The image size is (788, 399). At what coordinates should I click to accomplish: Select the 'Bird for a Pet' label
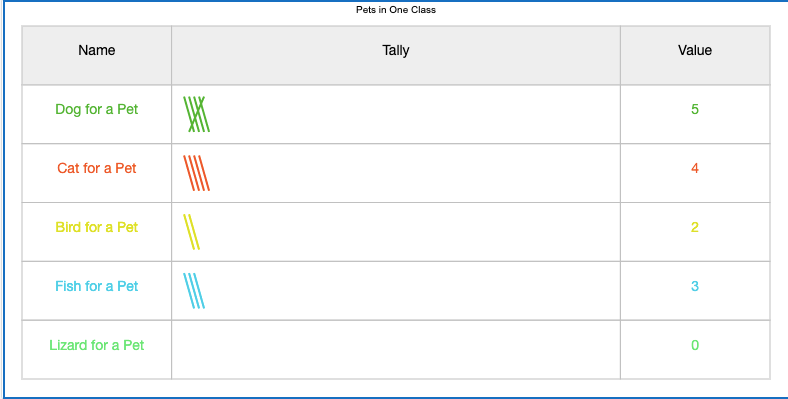pos(96,227)
